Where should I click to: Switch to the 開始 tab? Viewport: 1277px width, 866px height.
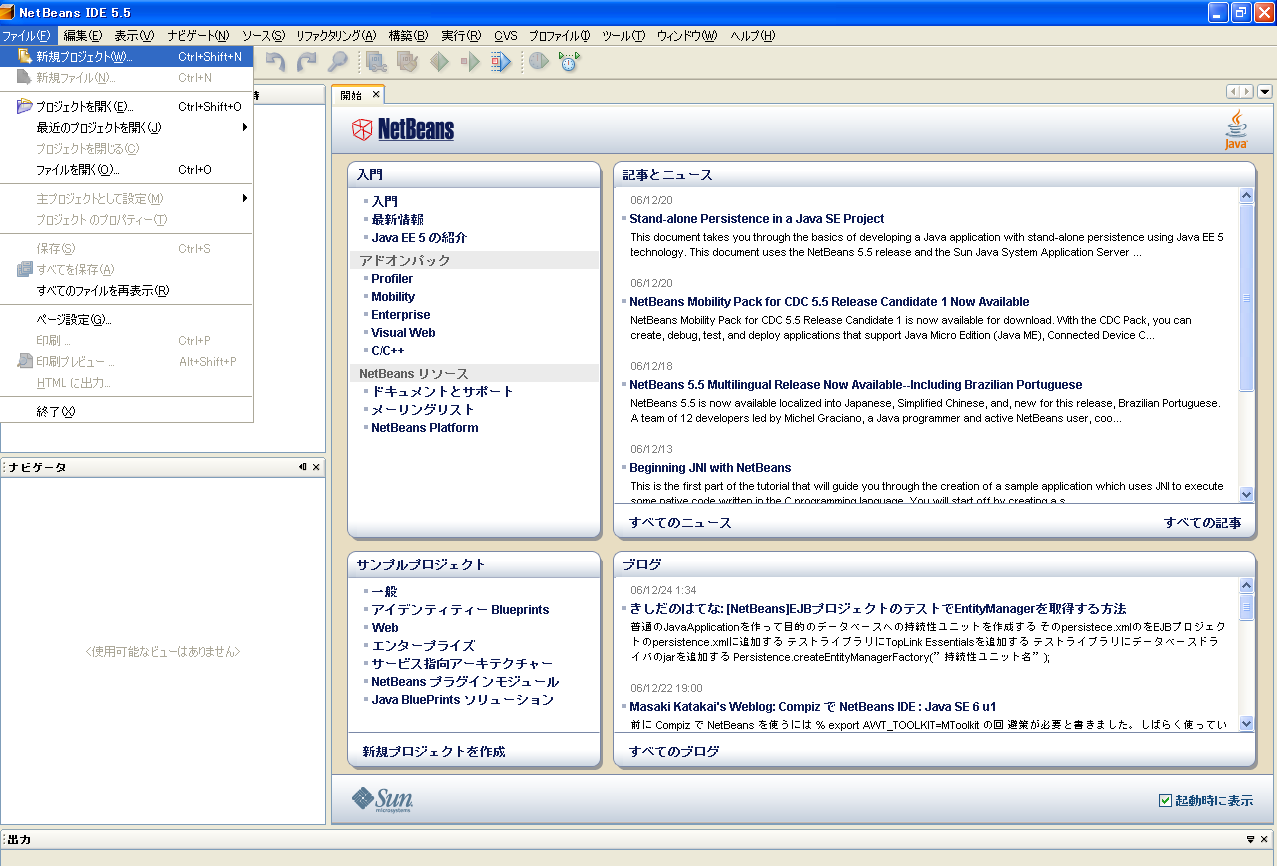click(x=351, y=95)
